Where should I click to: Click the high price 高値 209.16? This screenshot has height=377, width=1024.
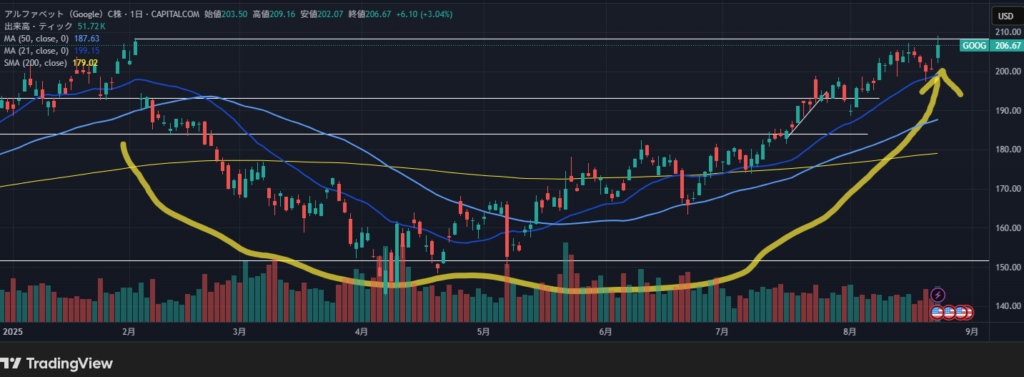tap(275, 14)
